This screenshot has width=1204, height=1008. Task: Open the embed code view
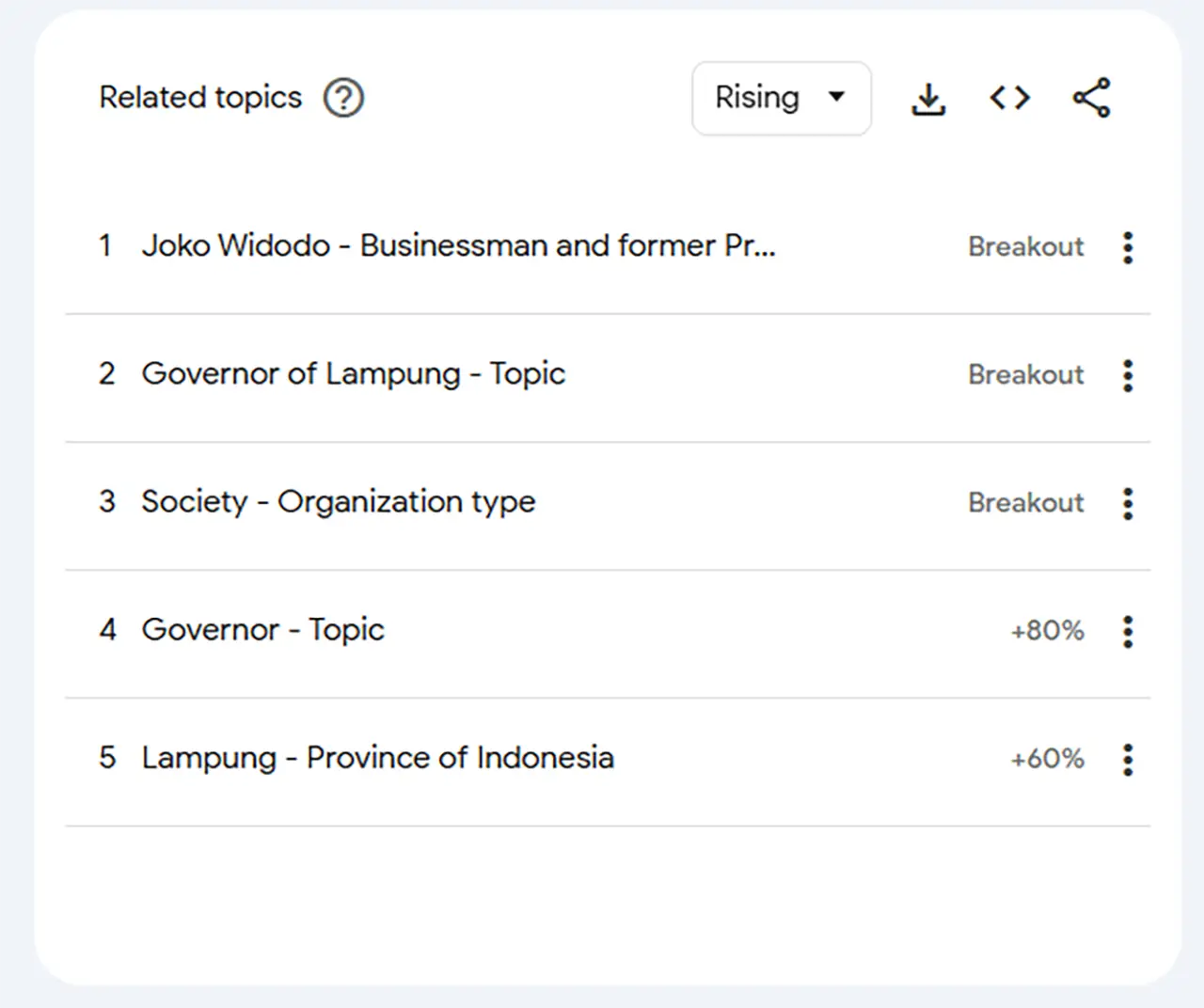pyautogui.click(x=1010, y=98)
